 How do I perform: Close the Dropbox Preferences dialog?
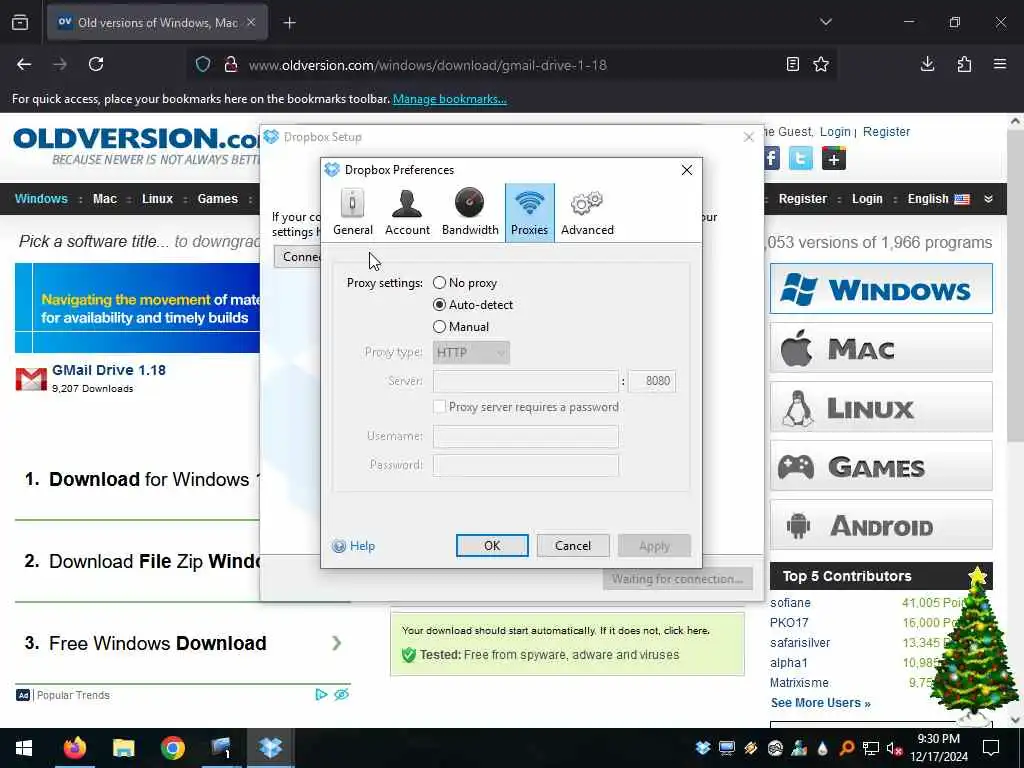coord(686,170)
